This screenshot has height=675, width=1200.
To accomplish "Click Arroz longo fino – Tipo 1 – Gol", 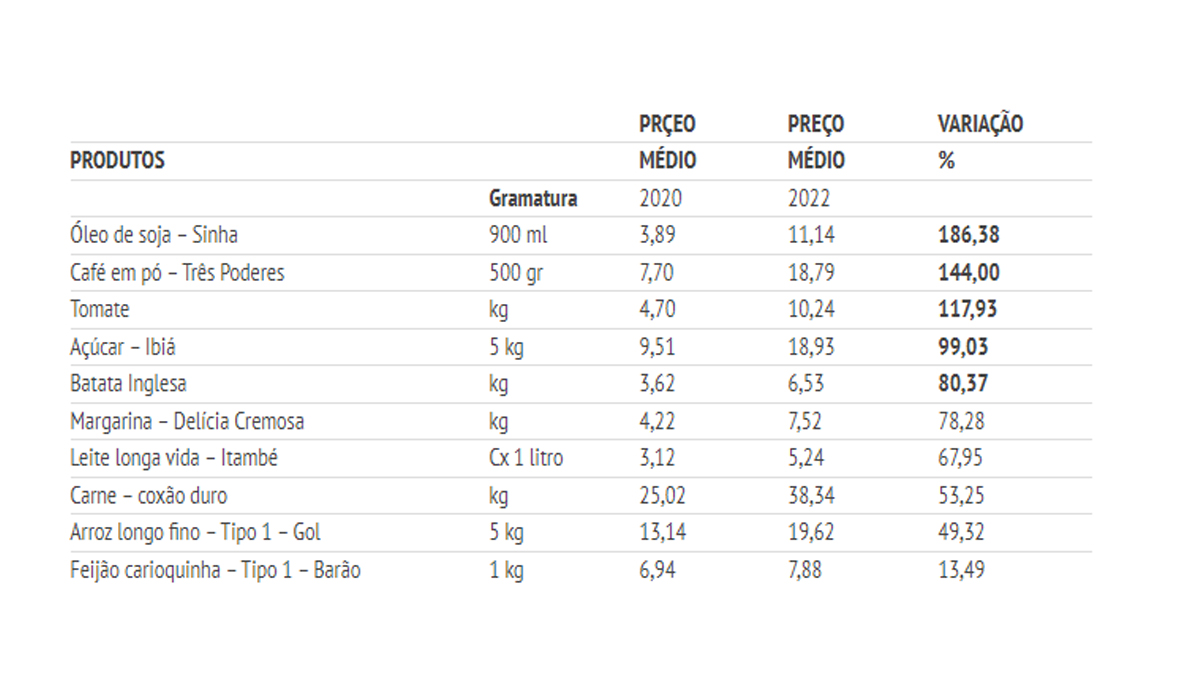I will (195, 533).
